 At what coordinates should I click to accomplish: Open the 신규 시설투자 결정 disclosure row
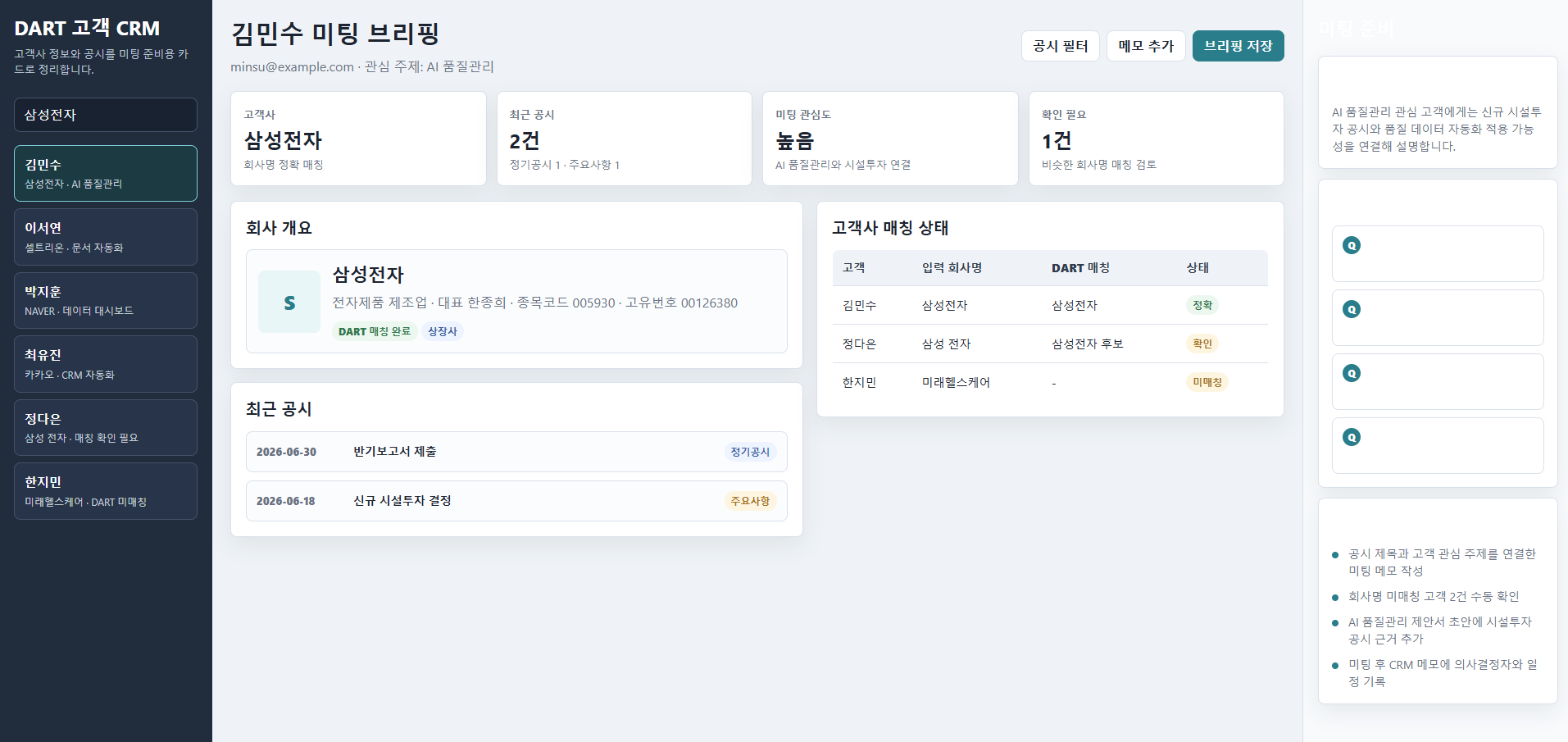516,501
